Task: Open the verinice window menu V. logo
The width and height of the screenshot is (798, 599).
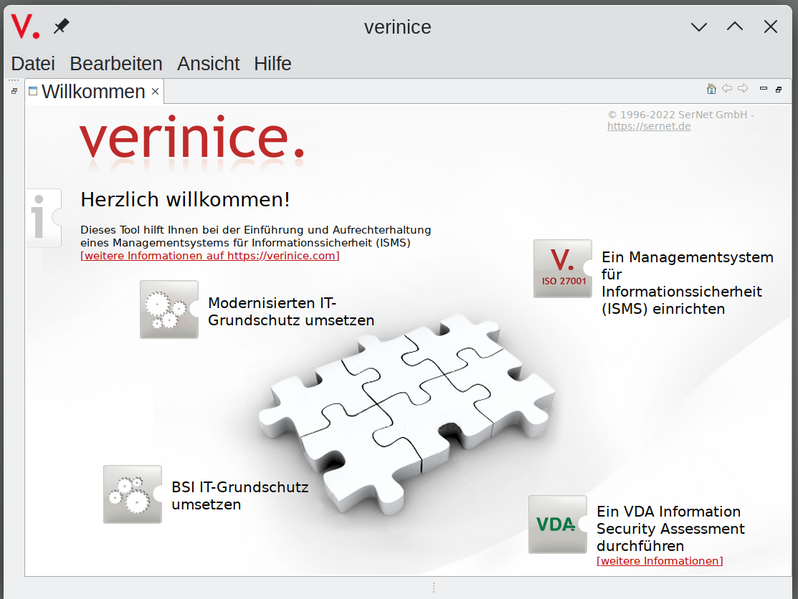Action: tap(25, 26)
